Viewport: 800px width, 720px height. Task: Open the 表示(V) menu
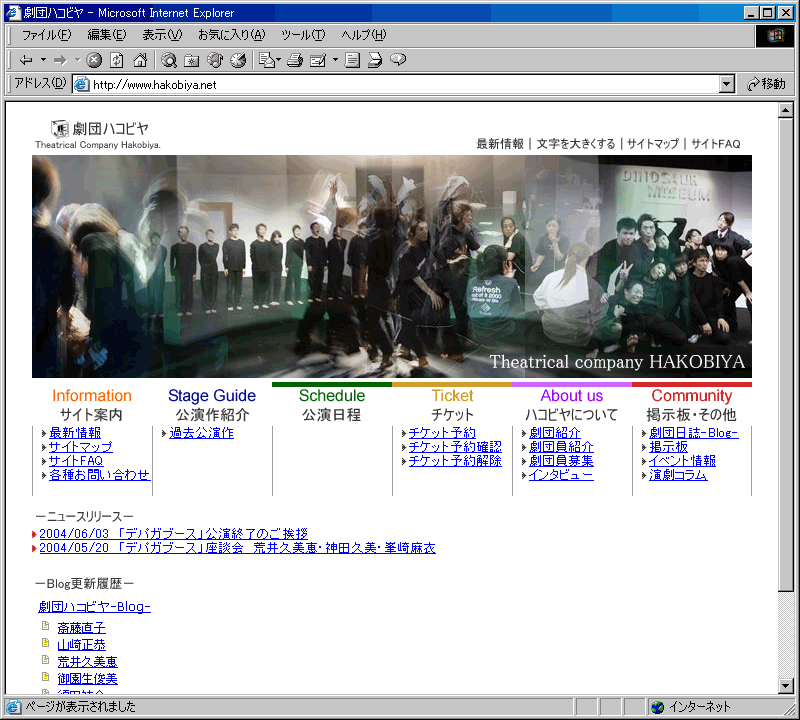point(162,35)
